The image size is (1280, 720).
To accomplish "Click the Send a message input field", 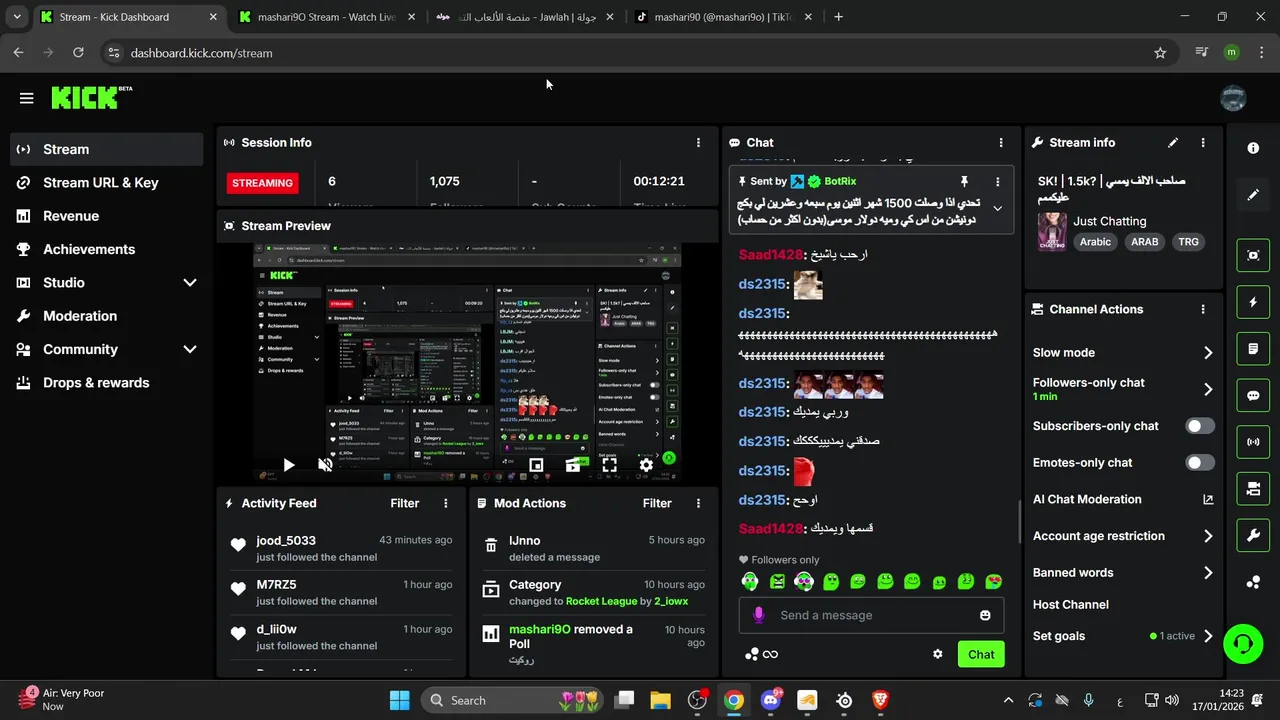I will [x=870, y=616].
